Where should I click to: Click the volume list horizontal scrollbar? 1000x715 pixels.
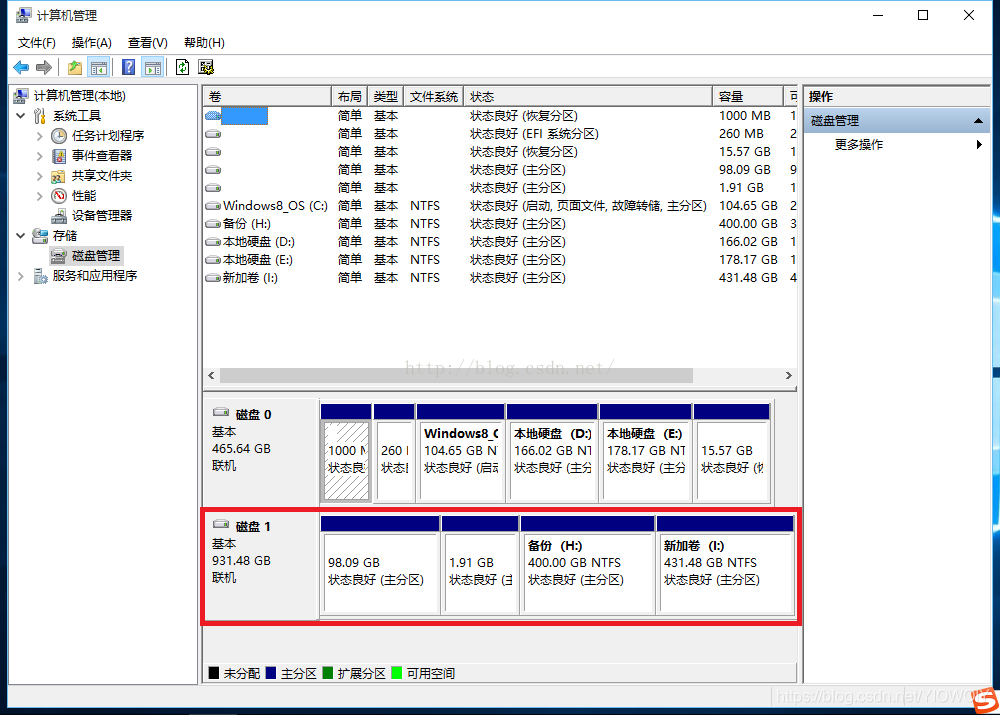pos(455,375)
